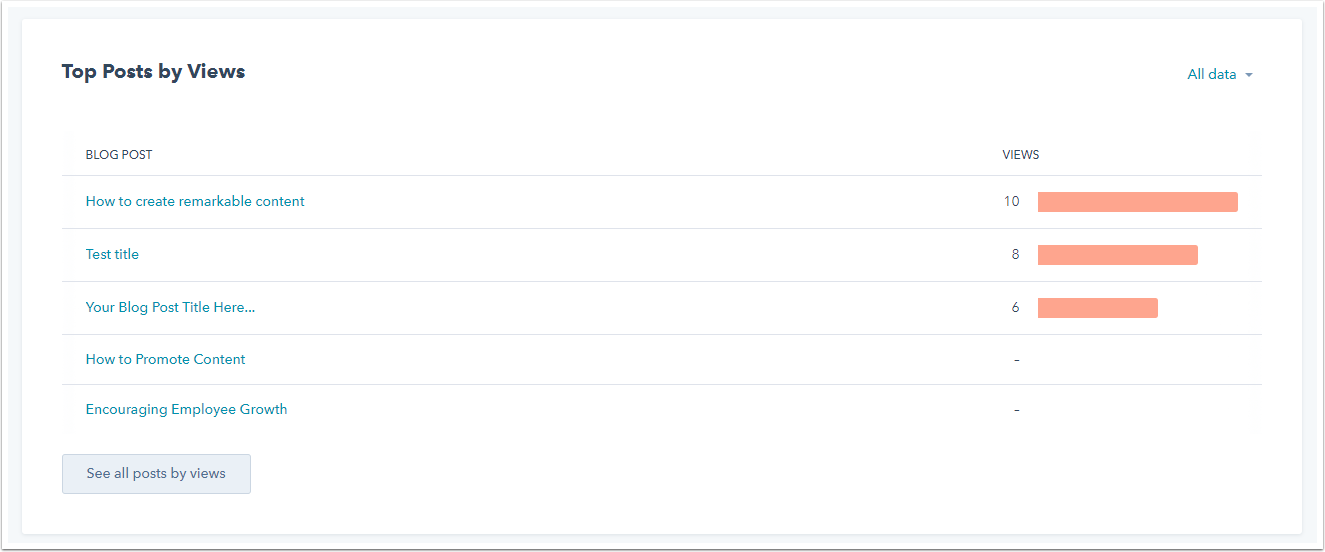
Task: Open the All data filter dropdown
Action: [1220, 75]
